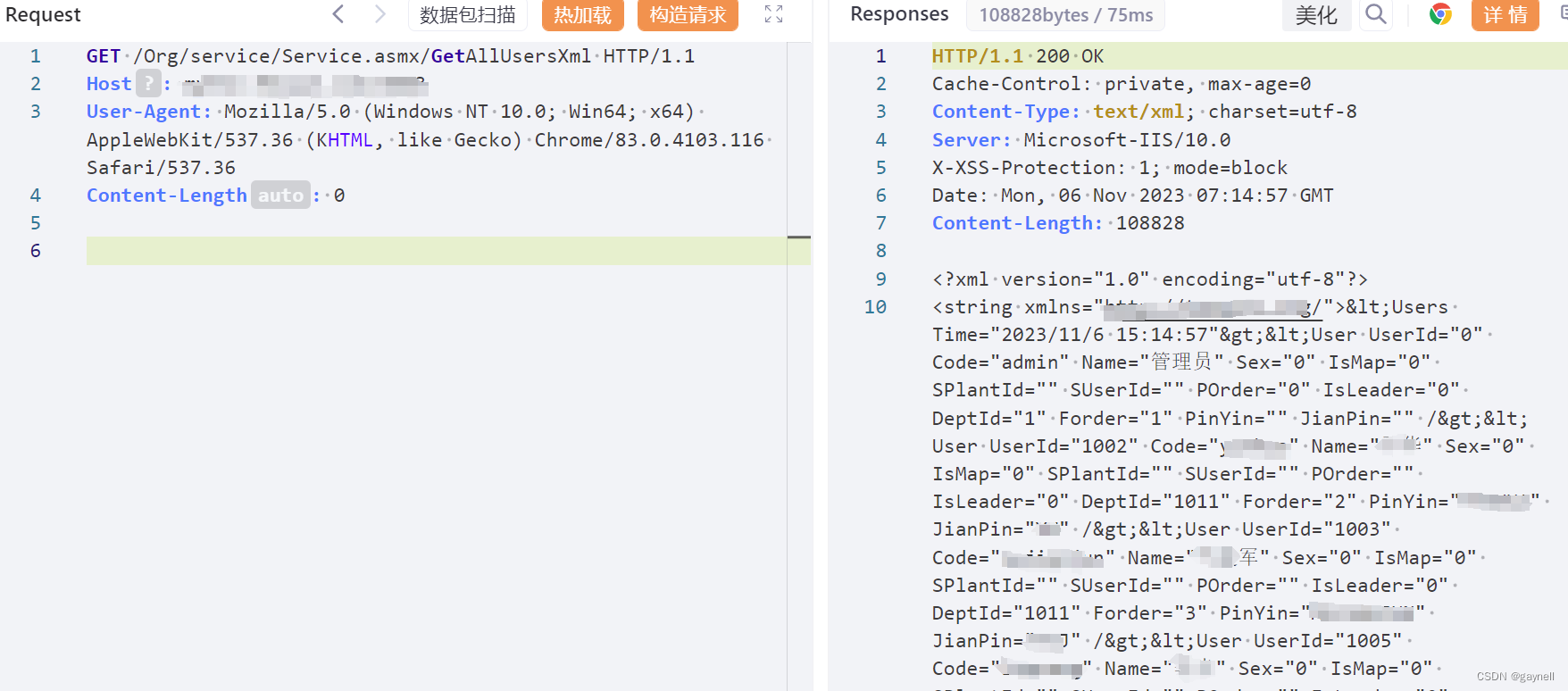Open response in Chrome browser
Image resolution: width=1568 pixels, height=691 pixels.
(1440, 14)
